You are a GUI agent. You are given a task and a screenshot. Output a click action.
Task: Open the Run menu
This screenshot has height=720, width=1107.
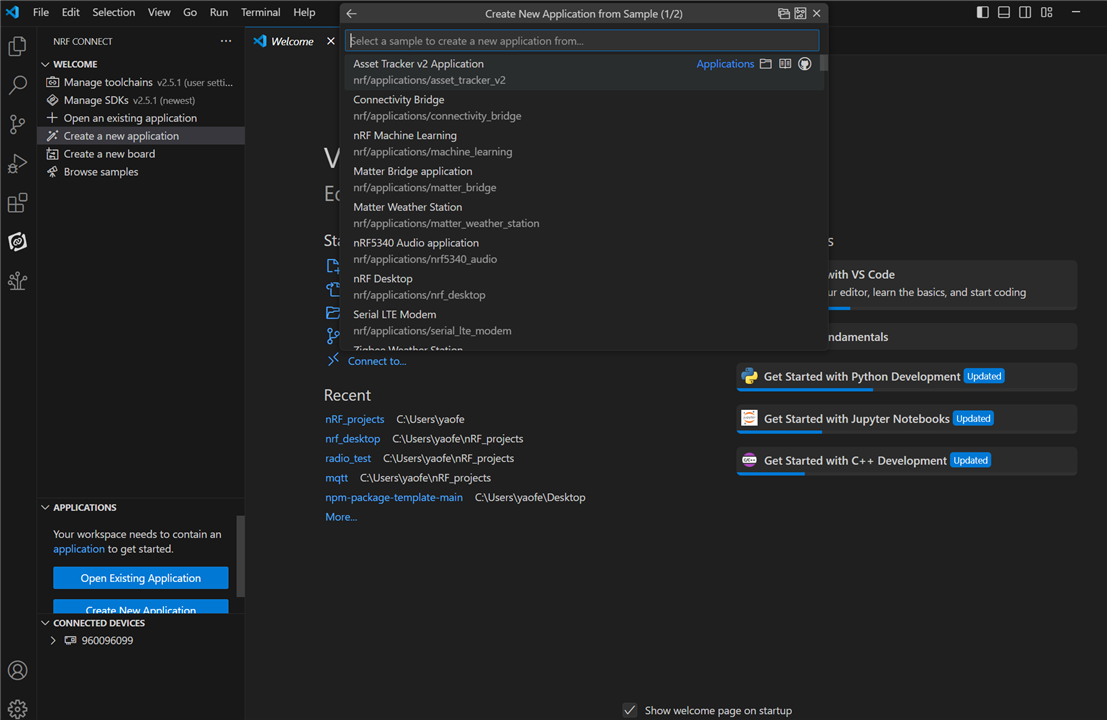[x=219, y=12]
